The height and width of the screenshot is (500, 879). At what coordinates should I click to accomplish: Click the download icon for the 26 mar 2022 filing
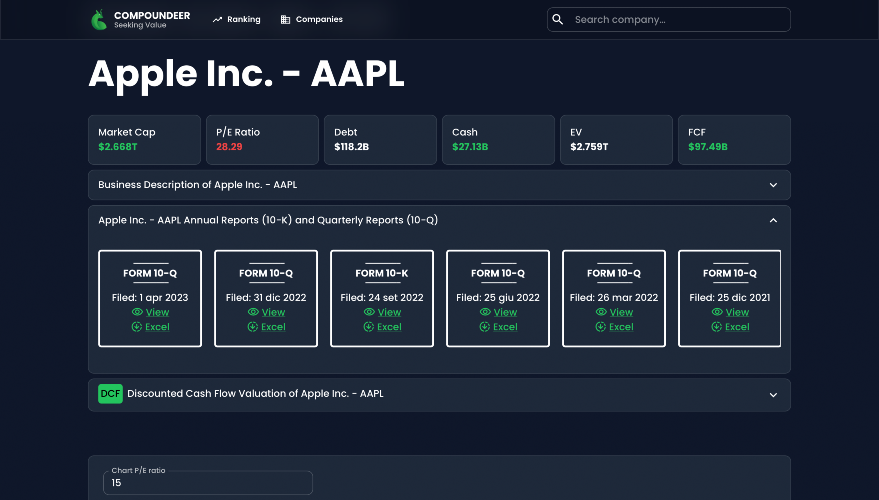click(601, 327)
